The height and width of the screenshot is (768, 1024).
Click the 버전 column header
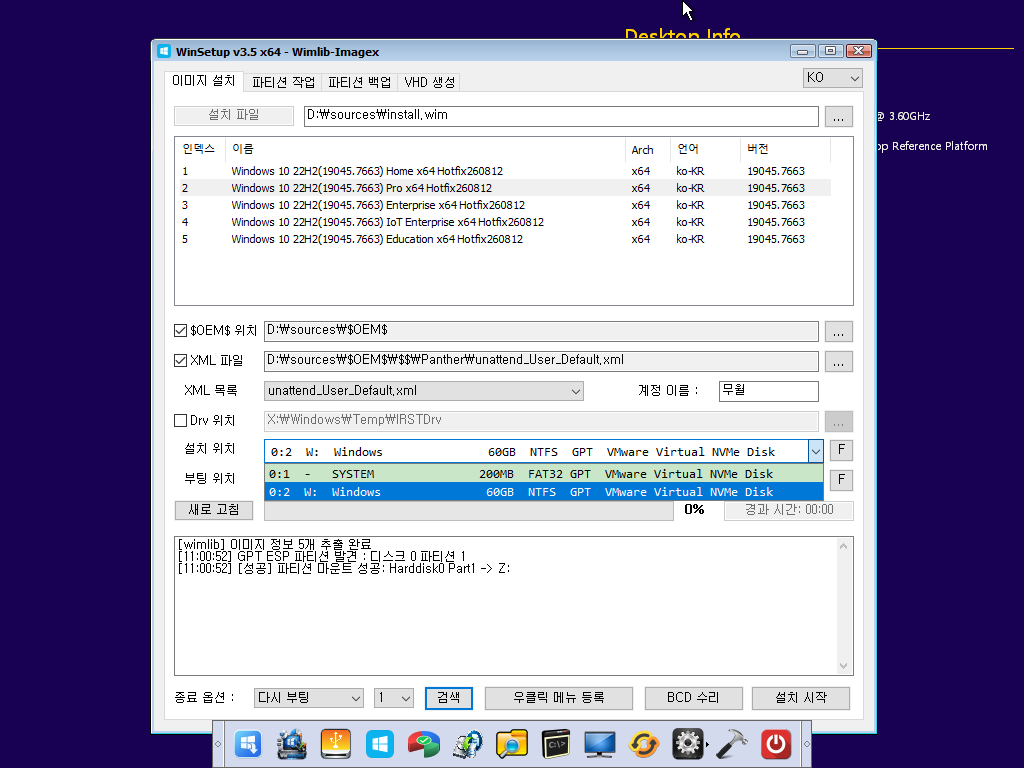pos(786,149)
